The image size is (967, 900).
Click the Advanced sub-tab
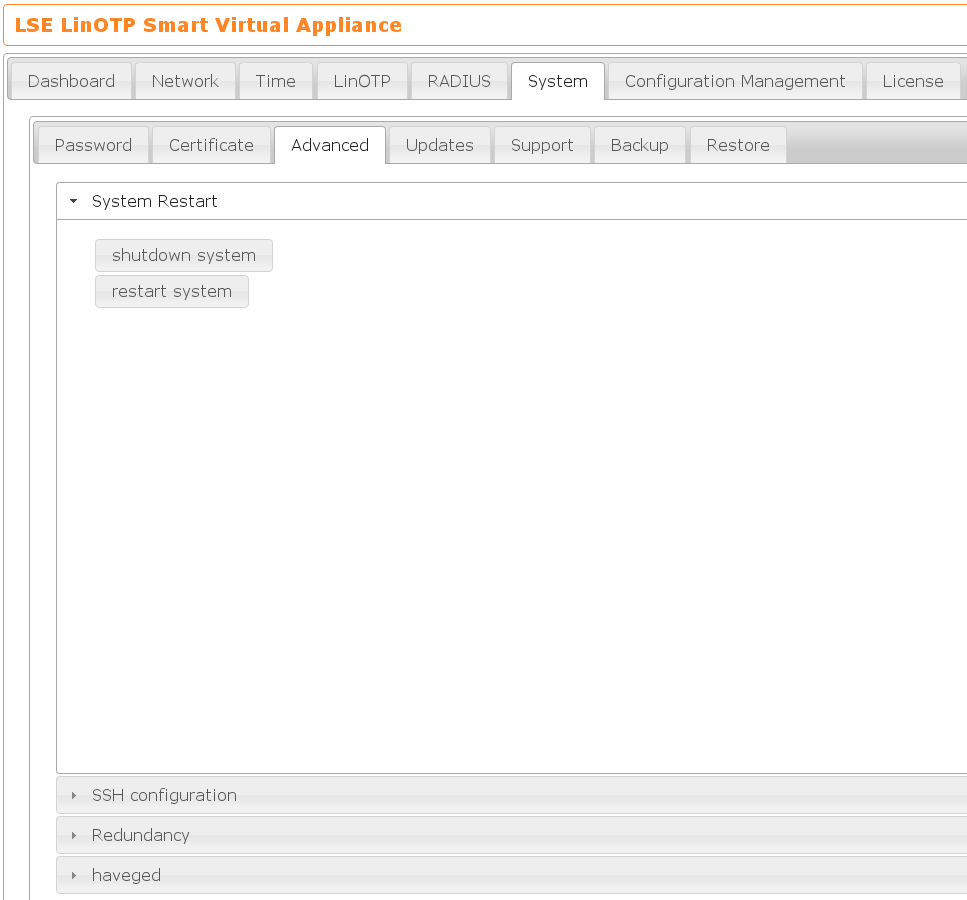330,145
